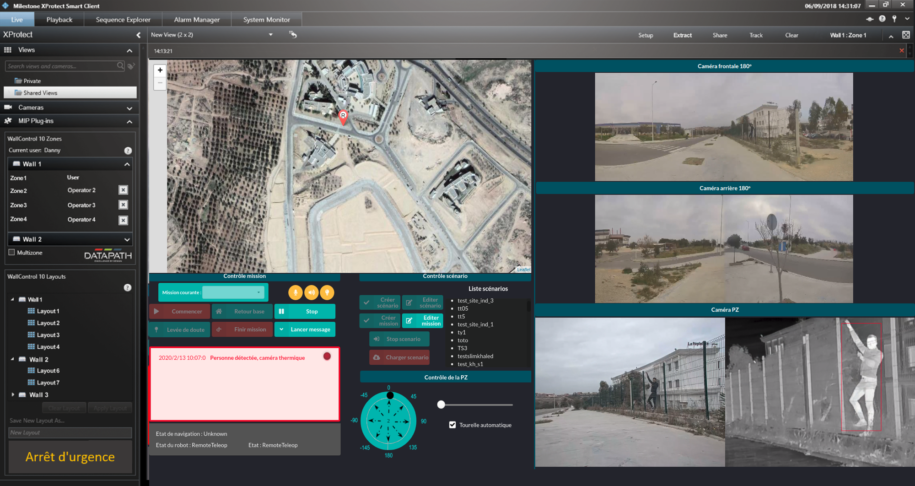Open help for WallControl 10 Zones

127,150
